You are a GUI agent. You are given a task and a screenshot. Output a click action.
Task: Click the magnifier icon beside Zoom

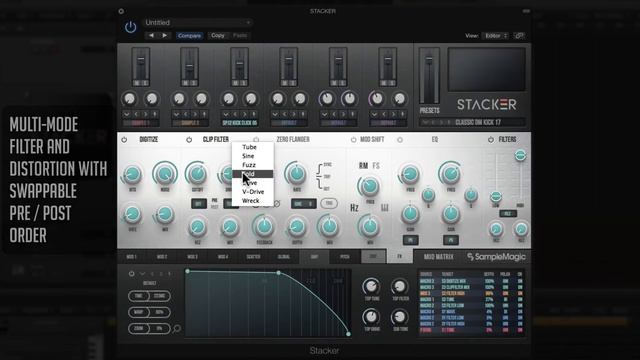pos(177,328)
